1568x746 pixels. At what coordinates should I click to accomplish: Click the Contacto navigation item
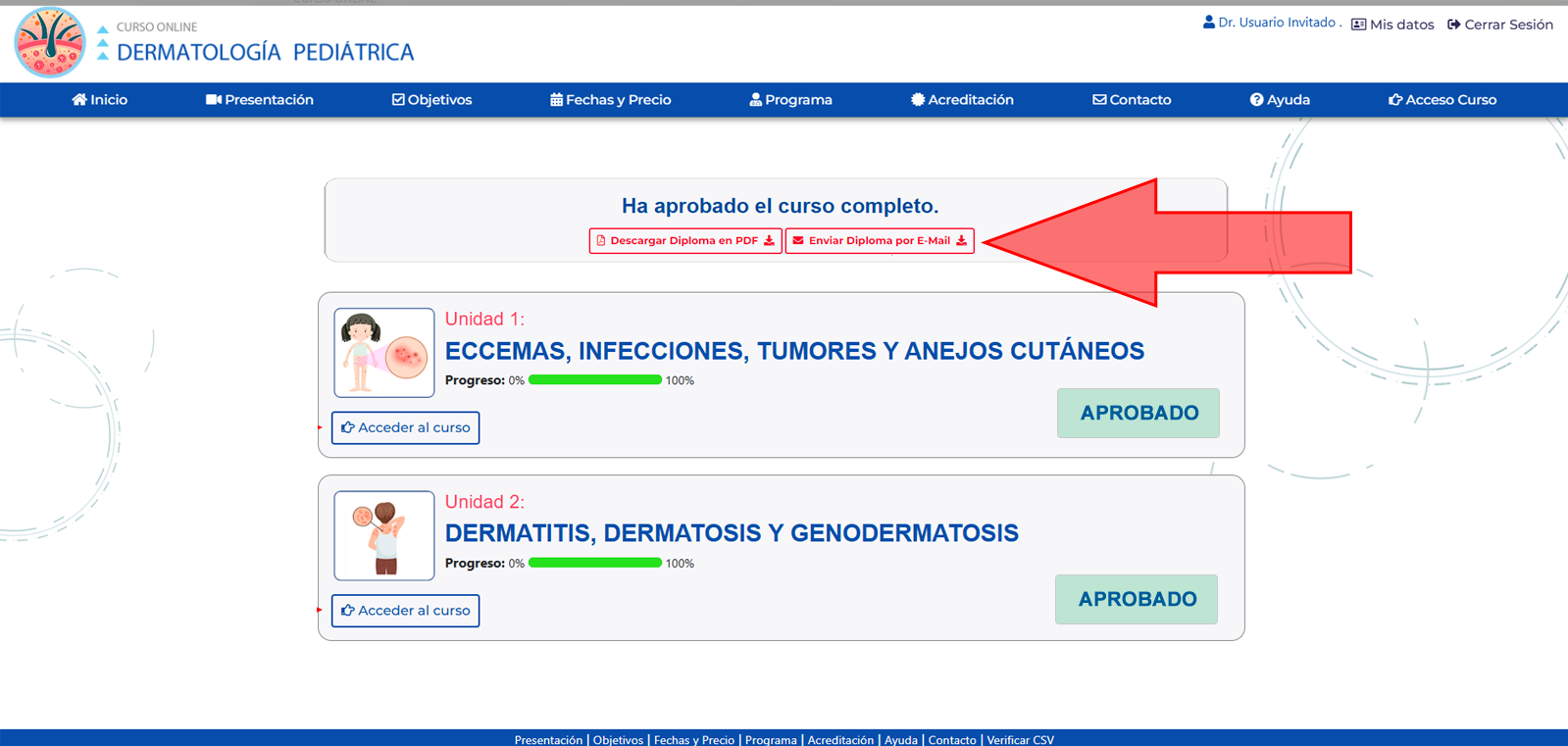[1132, 100]
